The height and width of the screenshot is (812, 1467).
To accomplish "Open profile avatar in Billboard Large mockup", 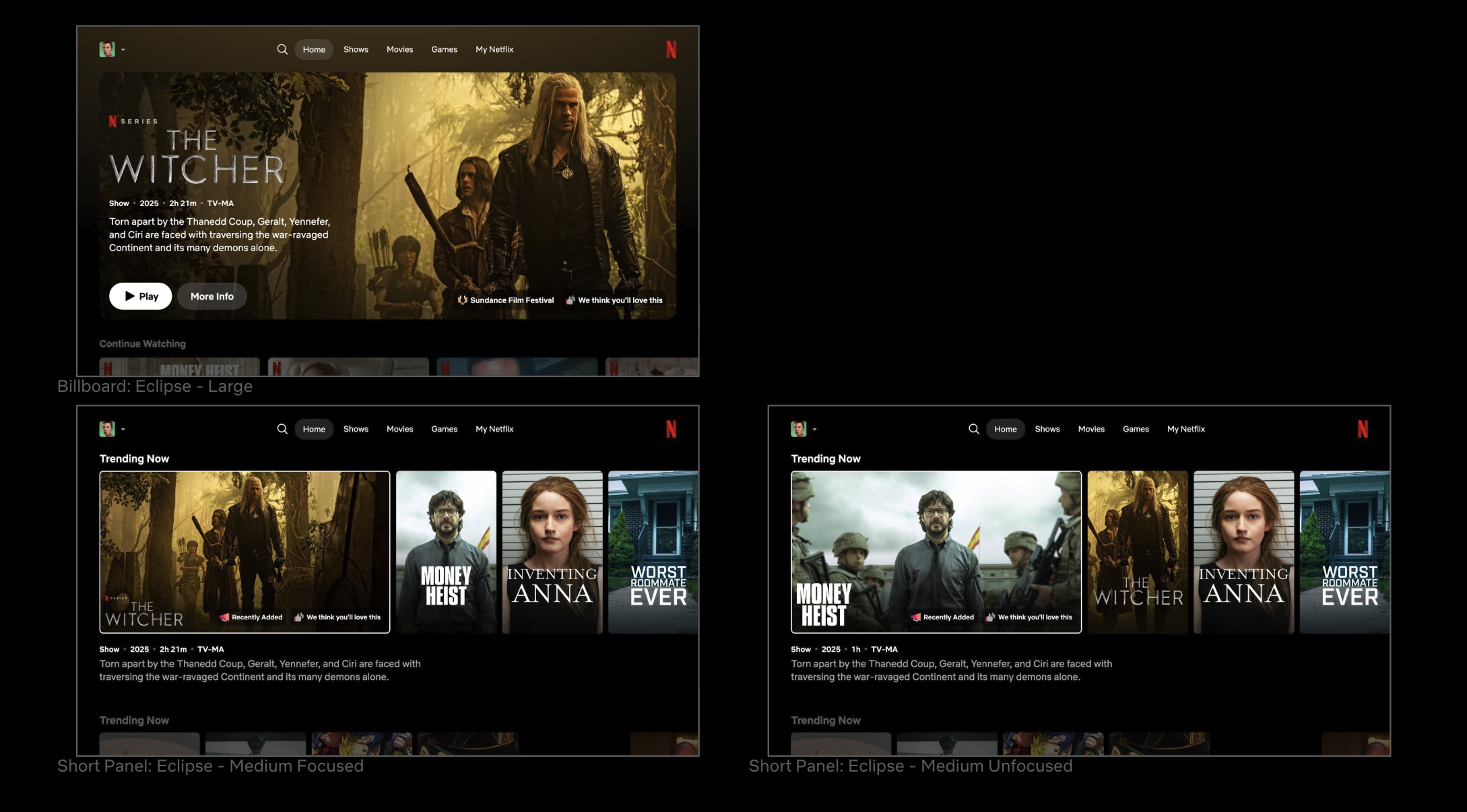I will [107, 49].
